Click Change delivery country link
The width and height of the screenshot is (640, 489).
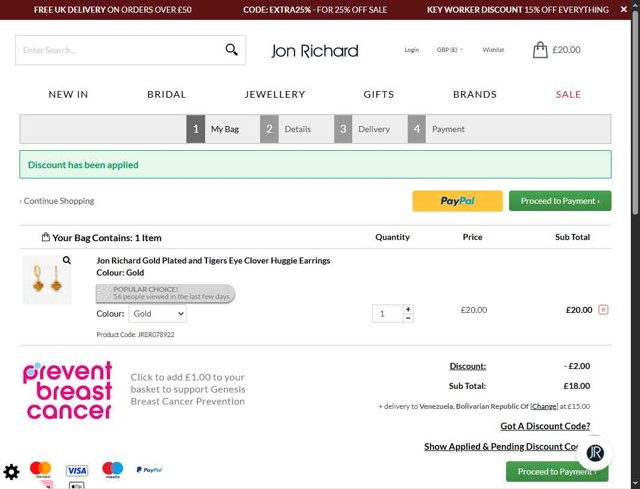click(544, 406)
